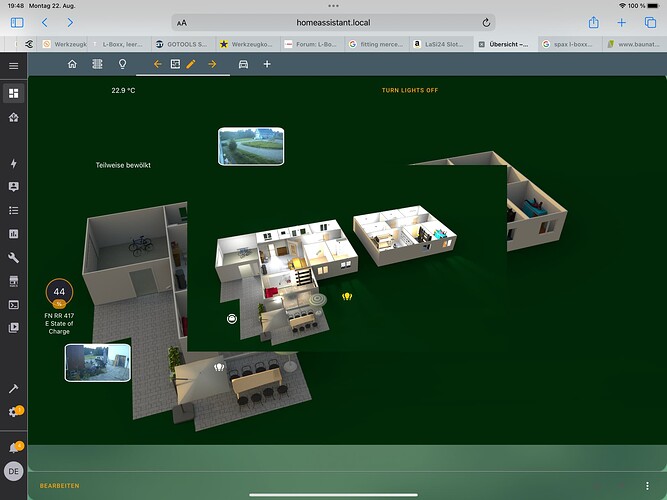
Task: Open Energy lightning bolt in sidebar
Action: [x=14, y=163]
